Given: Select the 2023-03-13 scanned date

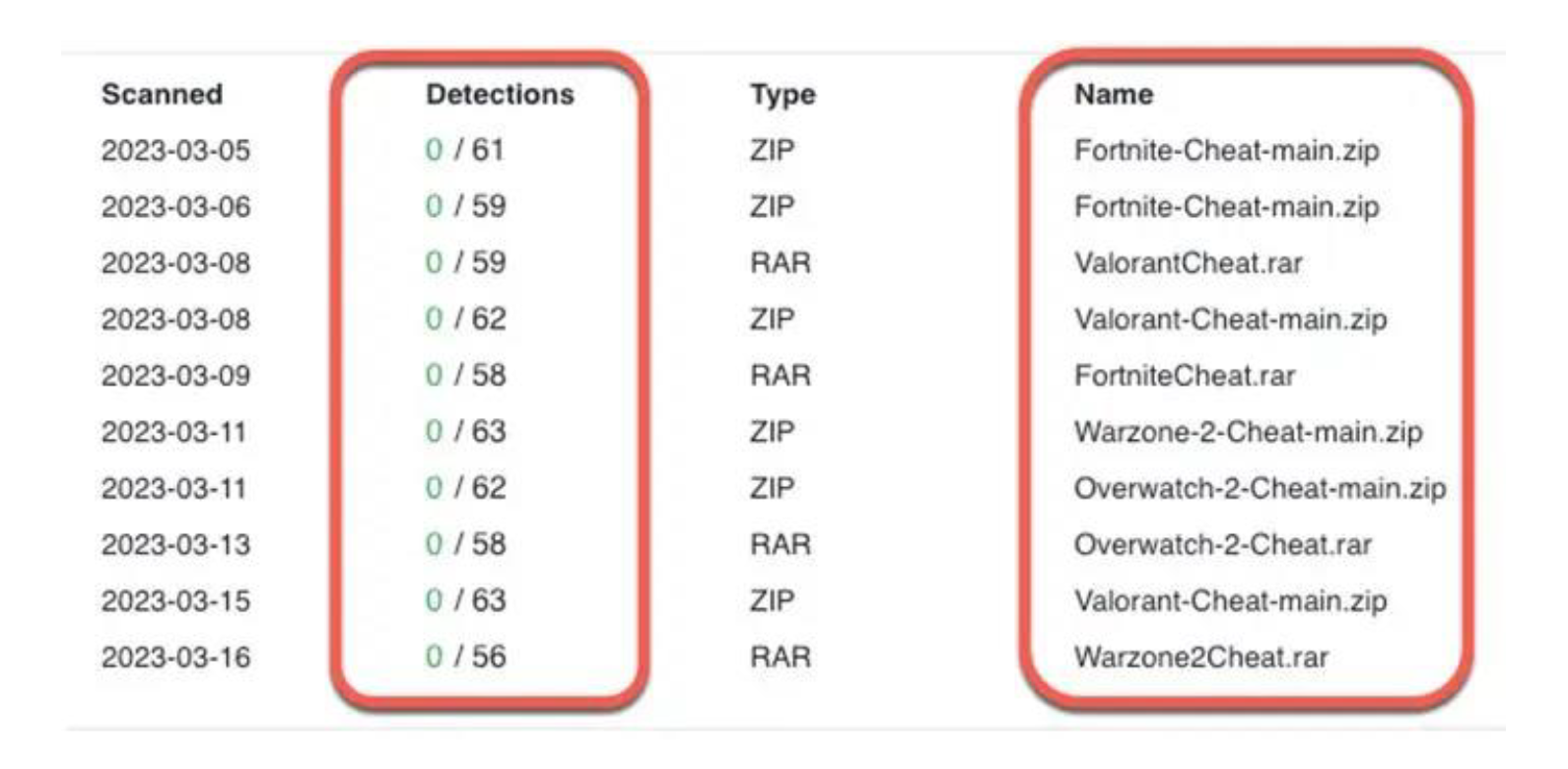Looking at the screenshot, I should [175, 544].
